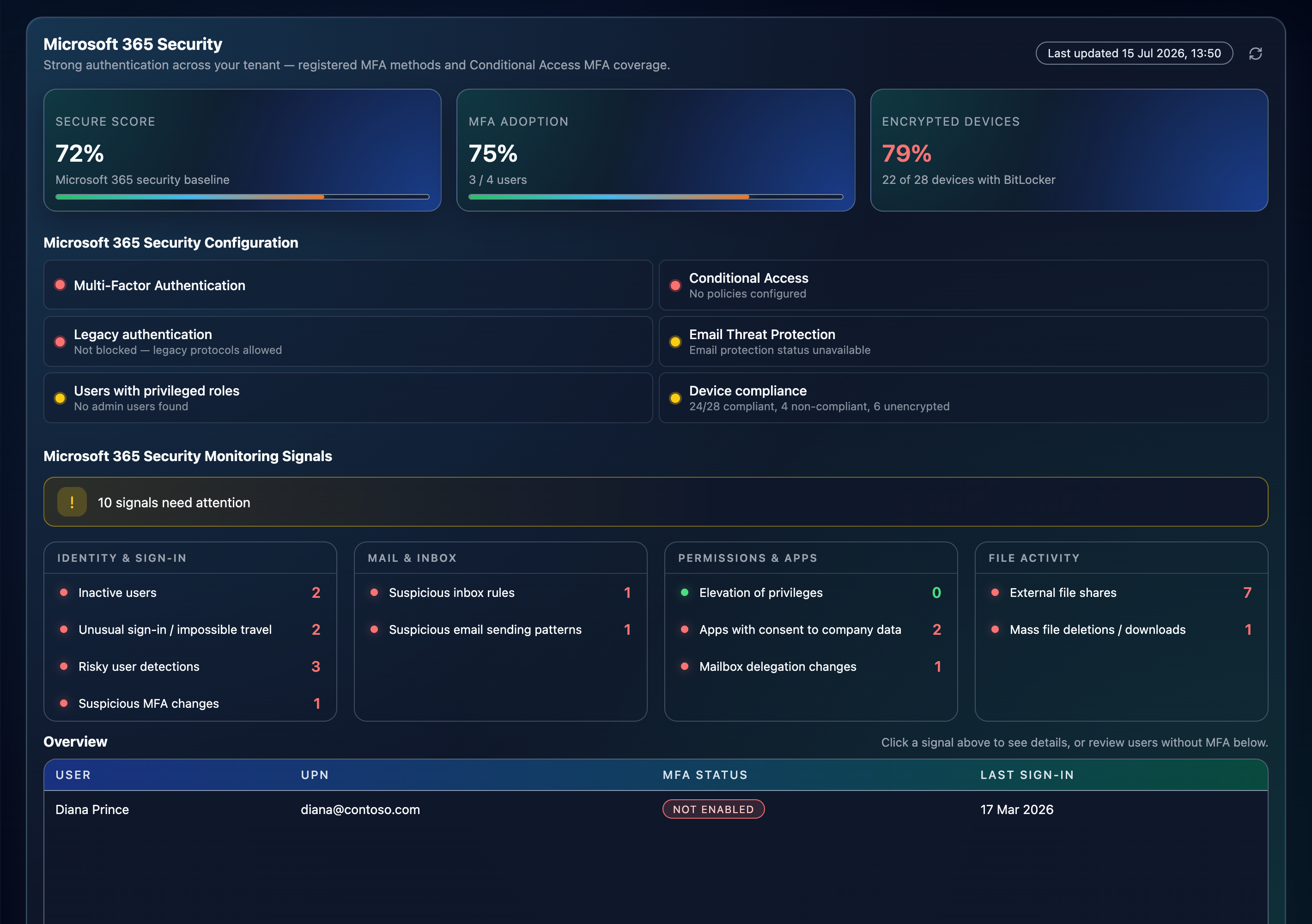Click the 79% encrypted devices value
Screen dimensions: 1312x924
coord(906,153)
